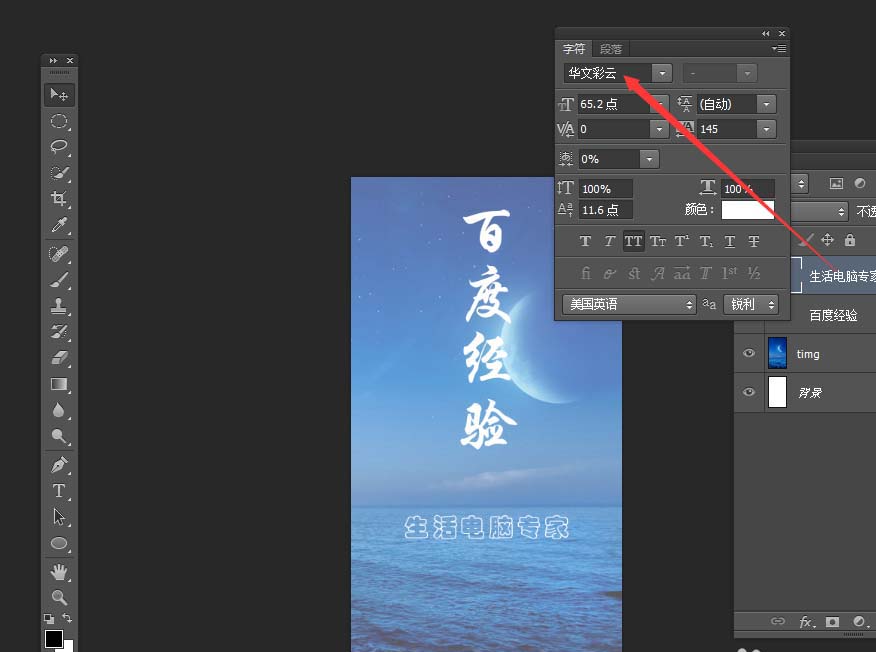The height and width of the screenshot is (652, 876).
Task: Switch to the 段落 tab
Action: (611, 49)
